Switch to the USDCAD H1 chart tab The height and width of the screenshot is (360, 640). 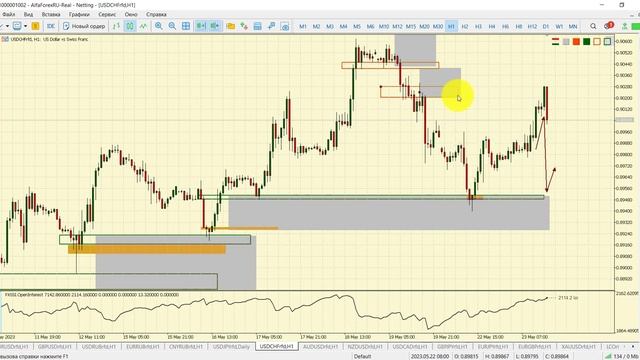(x=409, y=347)
